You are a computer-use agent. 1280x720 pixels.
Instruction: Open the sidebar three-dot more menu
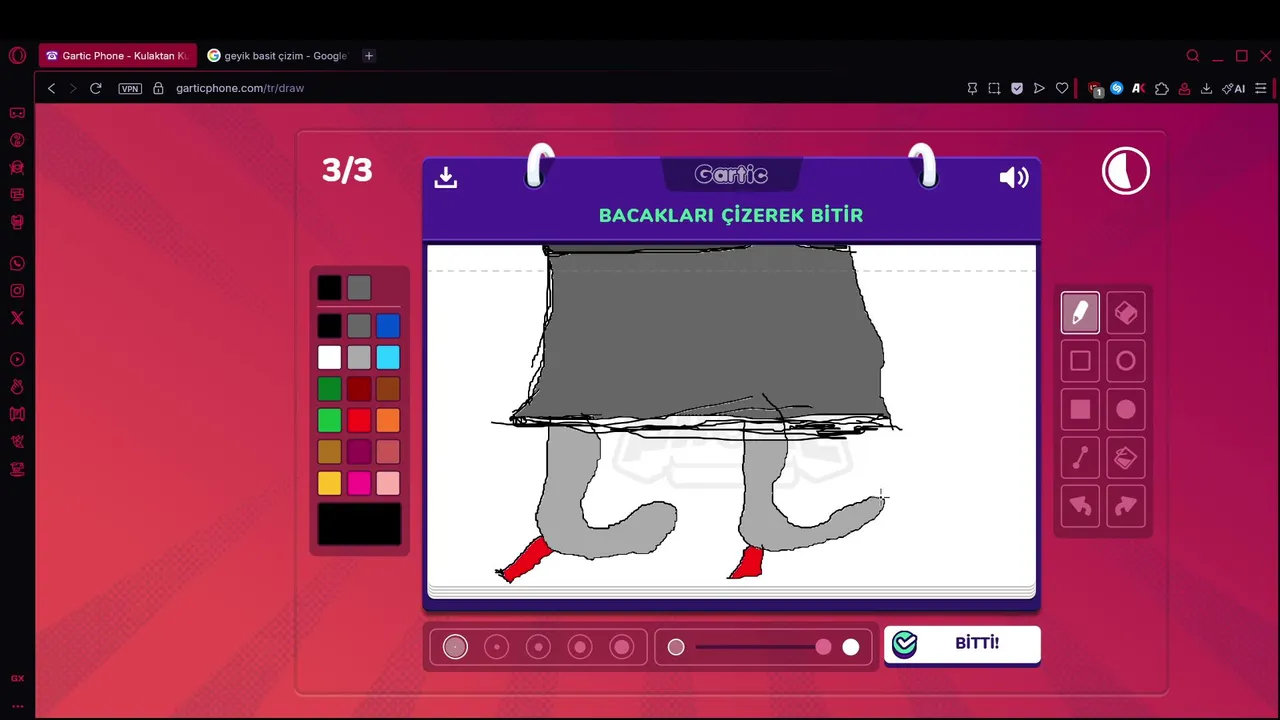[x=17, y=705]
